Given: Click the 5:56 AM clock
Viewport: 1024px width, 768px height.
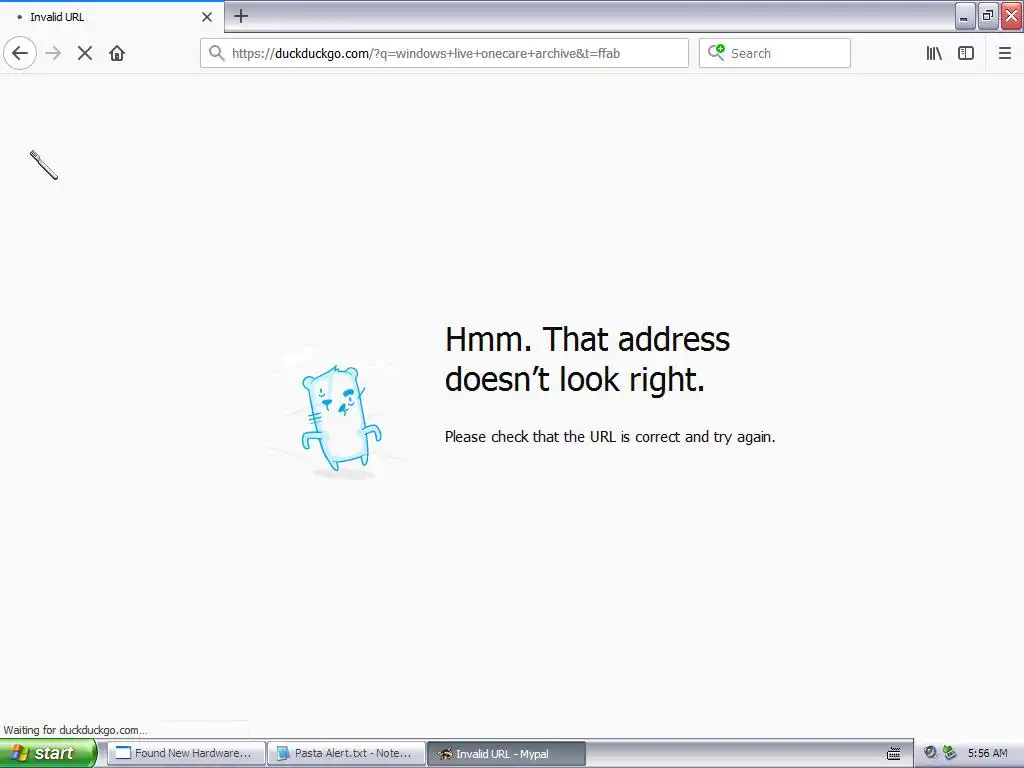Looking at the screenshot, I should coord(987,753).
